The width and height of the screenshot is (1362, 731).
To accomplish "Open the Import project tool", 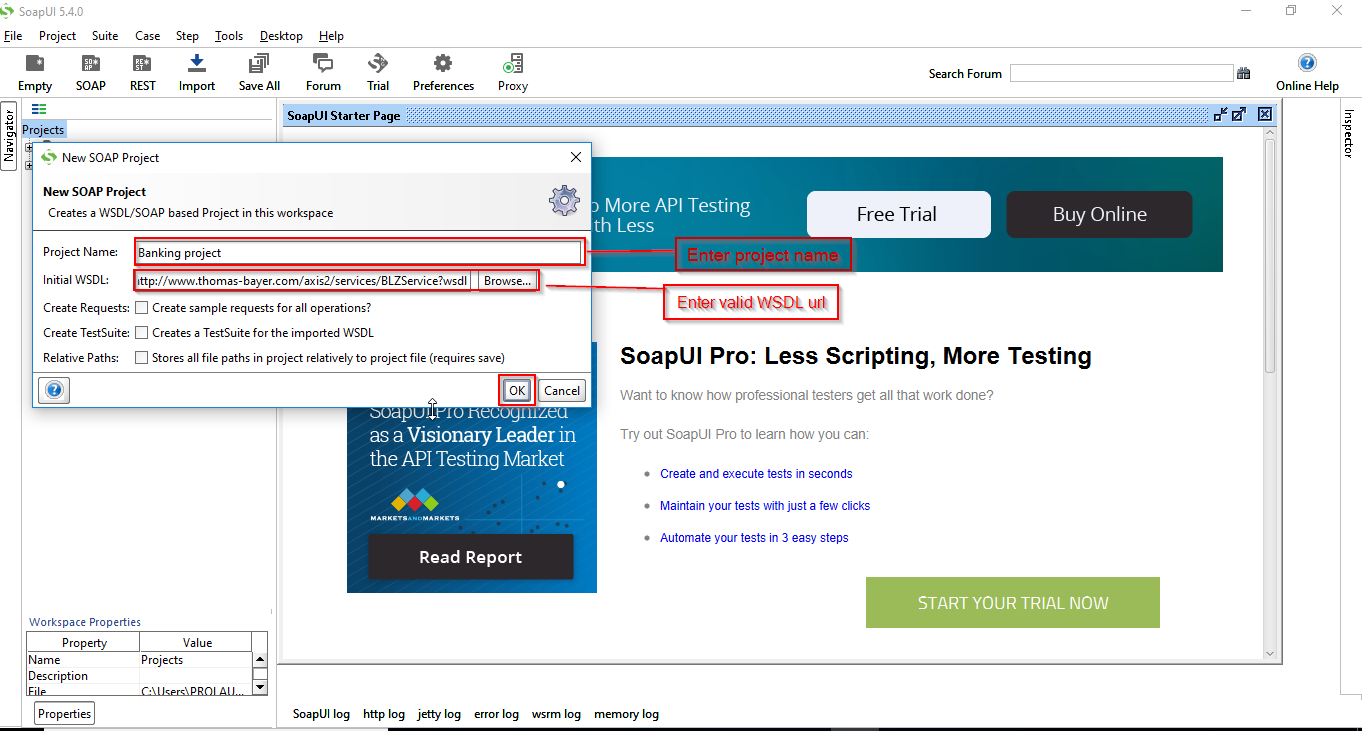I will (x=196, y=70).
